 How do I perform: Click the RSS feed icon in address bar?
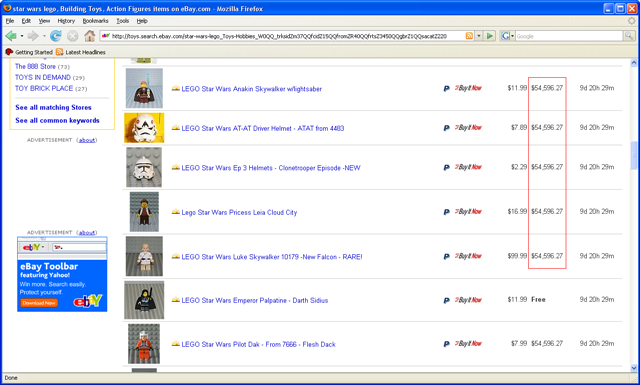[469, 36]
